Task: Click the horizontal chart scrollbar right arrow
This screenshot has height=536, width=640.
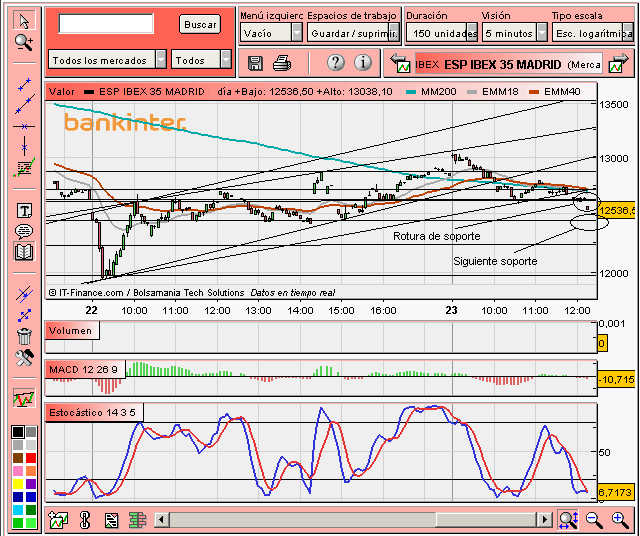Action: point(544,520)
